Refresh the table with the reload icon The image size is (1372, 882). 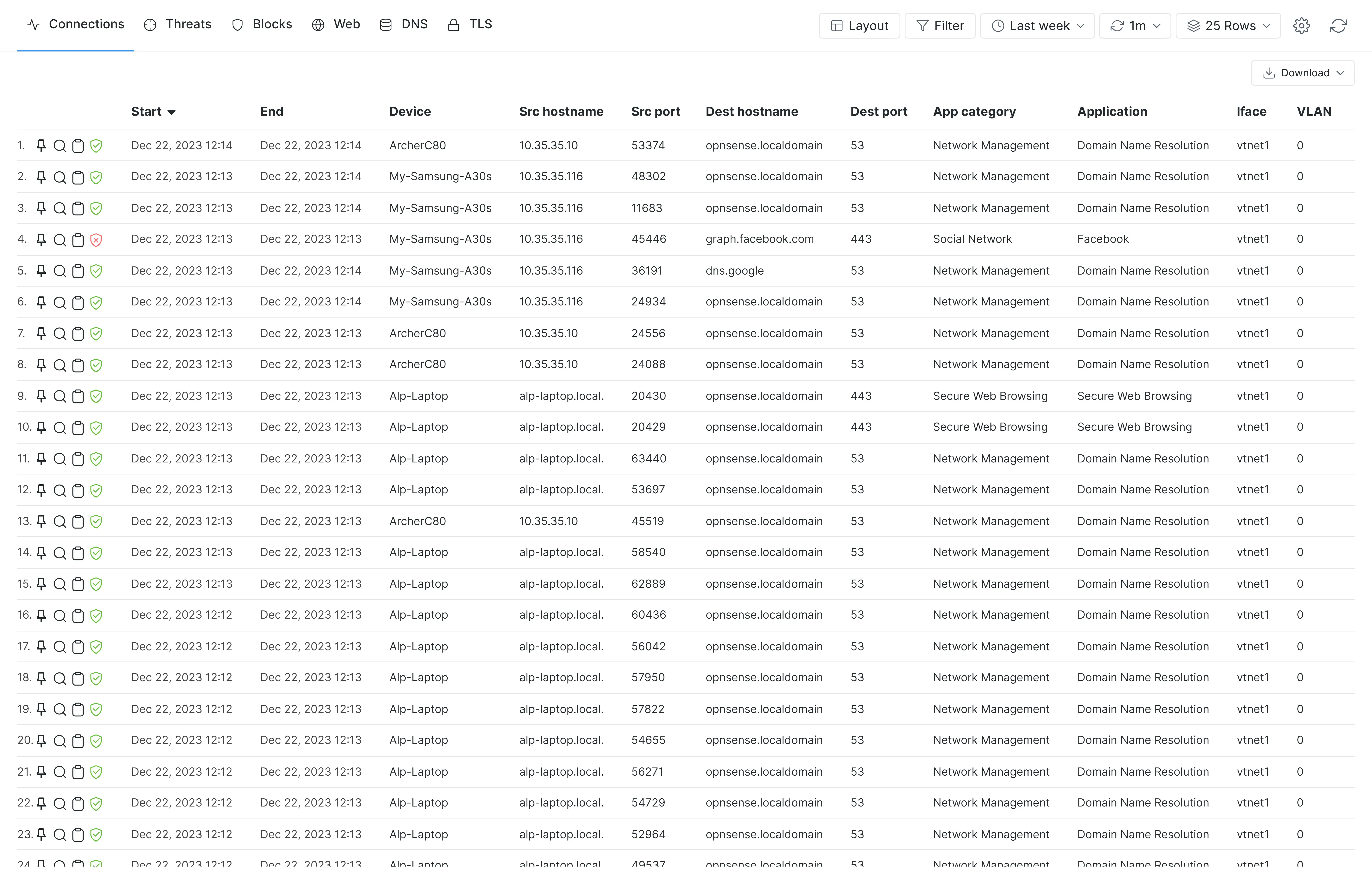tap(1338, 26)
